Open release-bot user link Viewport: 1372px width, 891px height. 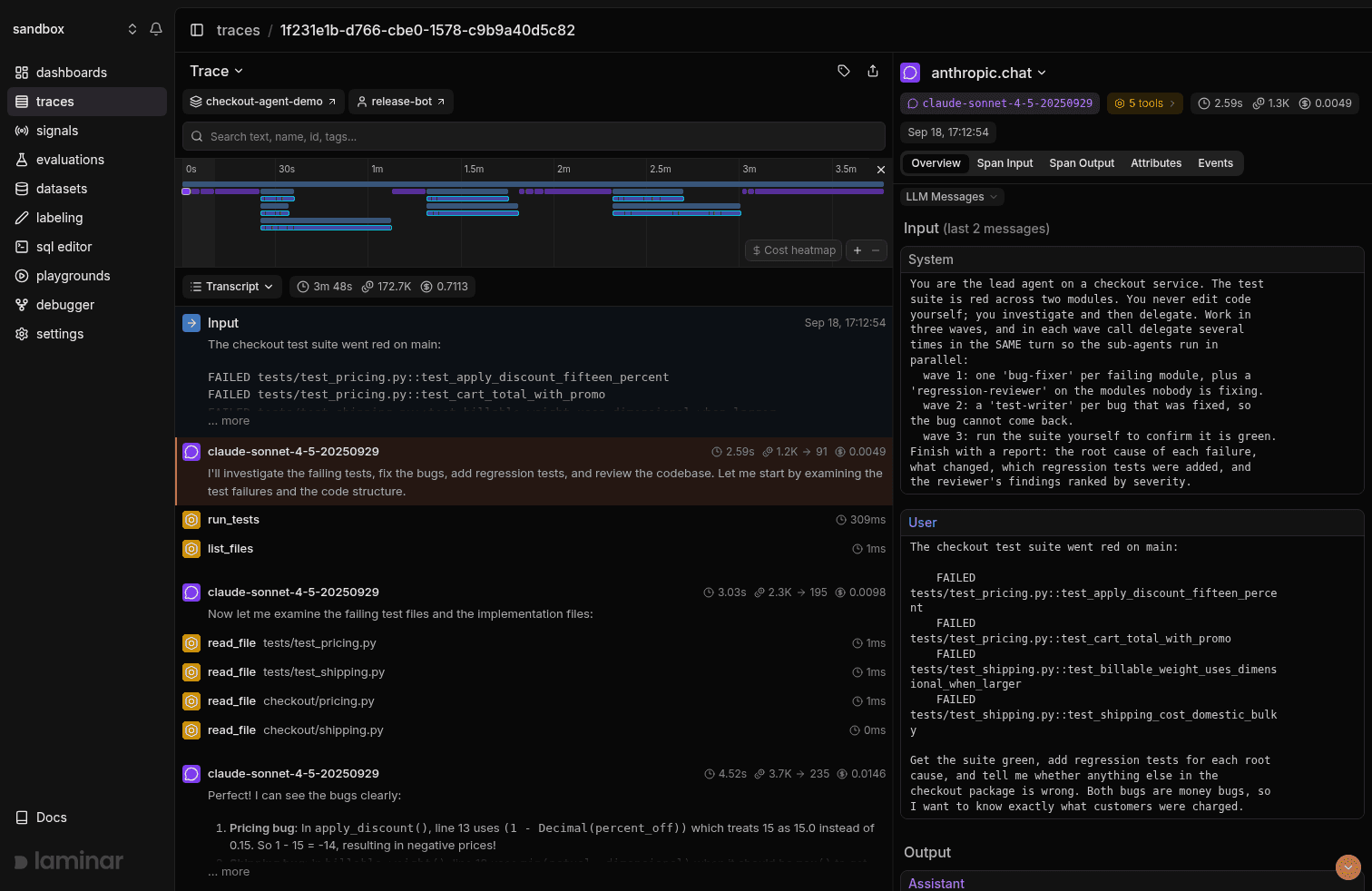(401, 102)
